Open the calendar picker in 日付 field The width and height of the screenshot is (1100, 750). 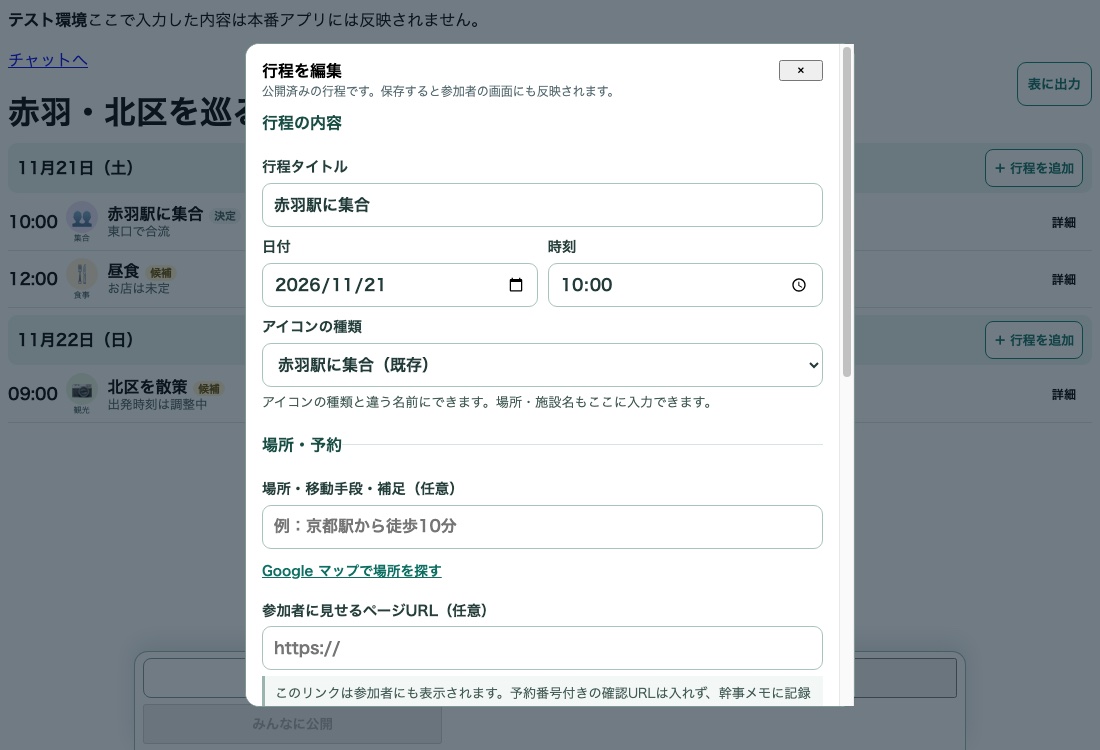516,285
